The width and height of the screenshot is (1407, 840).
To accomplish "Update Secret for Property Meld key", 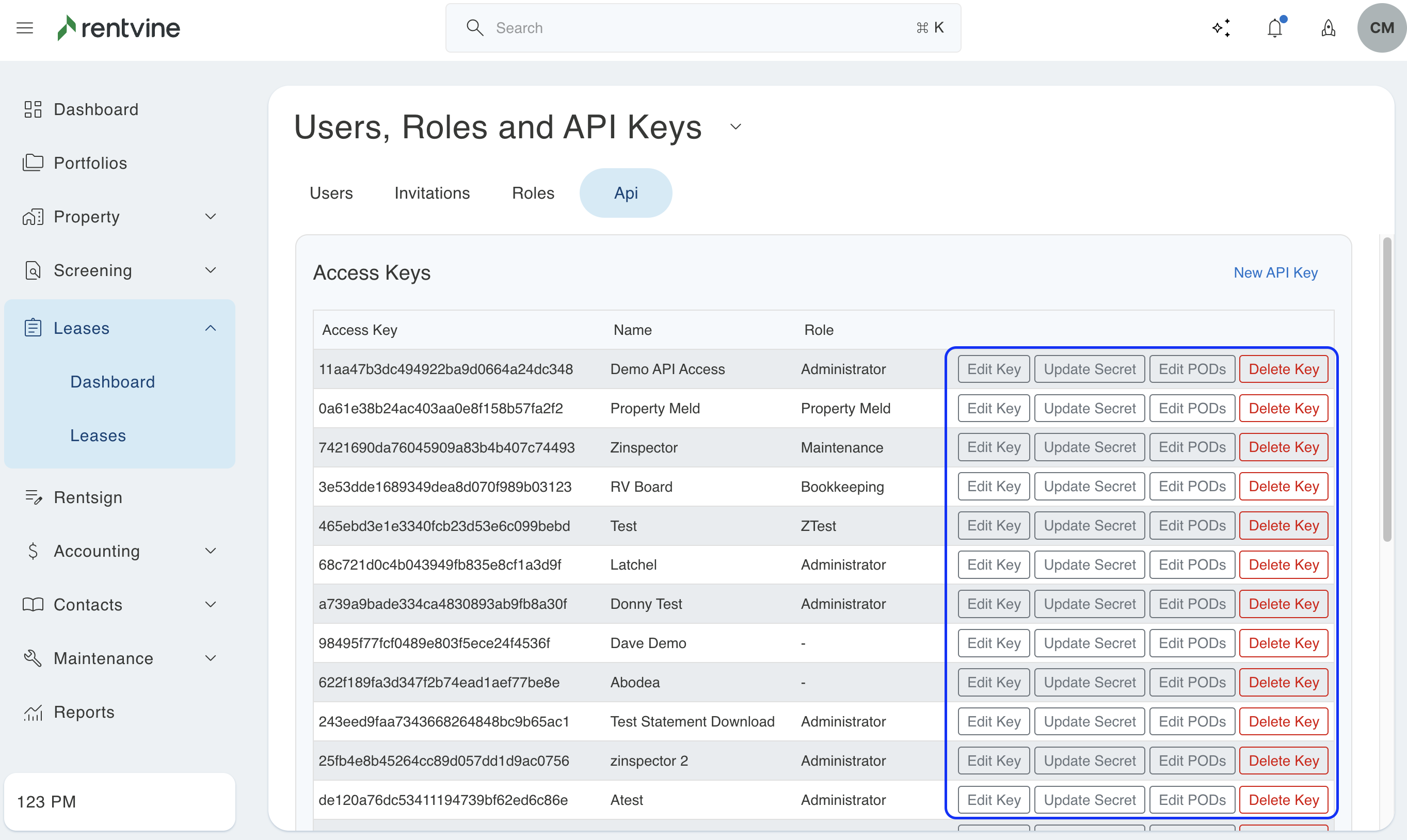I will 1089,408.
